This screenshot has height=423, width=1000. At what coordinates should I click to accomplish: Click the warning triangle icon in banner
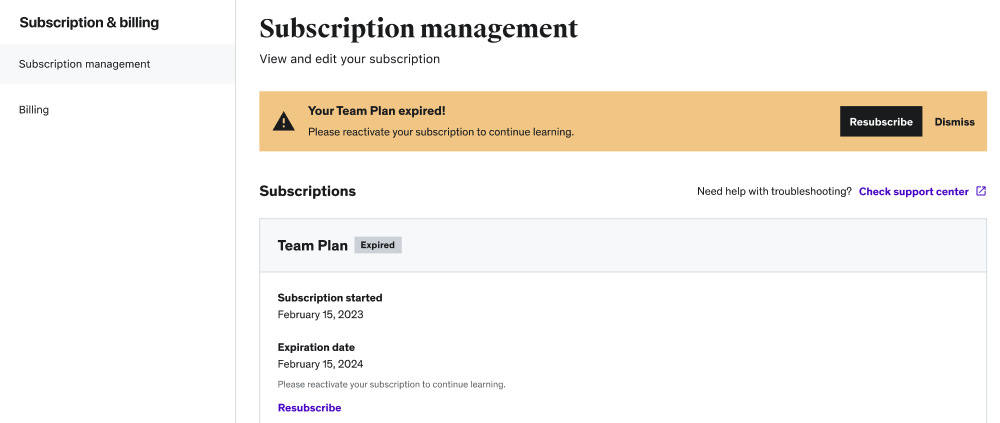[284, 122]
